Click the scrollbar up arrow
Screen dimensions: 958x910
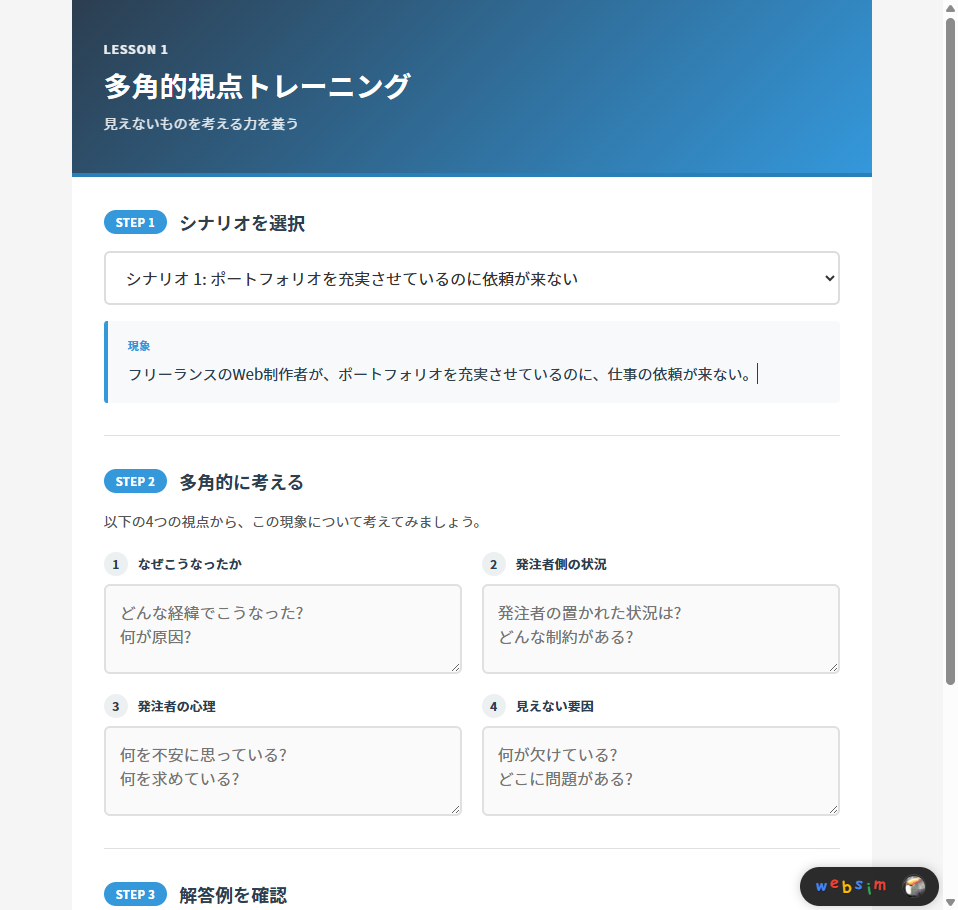click(950, 8)
